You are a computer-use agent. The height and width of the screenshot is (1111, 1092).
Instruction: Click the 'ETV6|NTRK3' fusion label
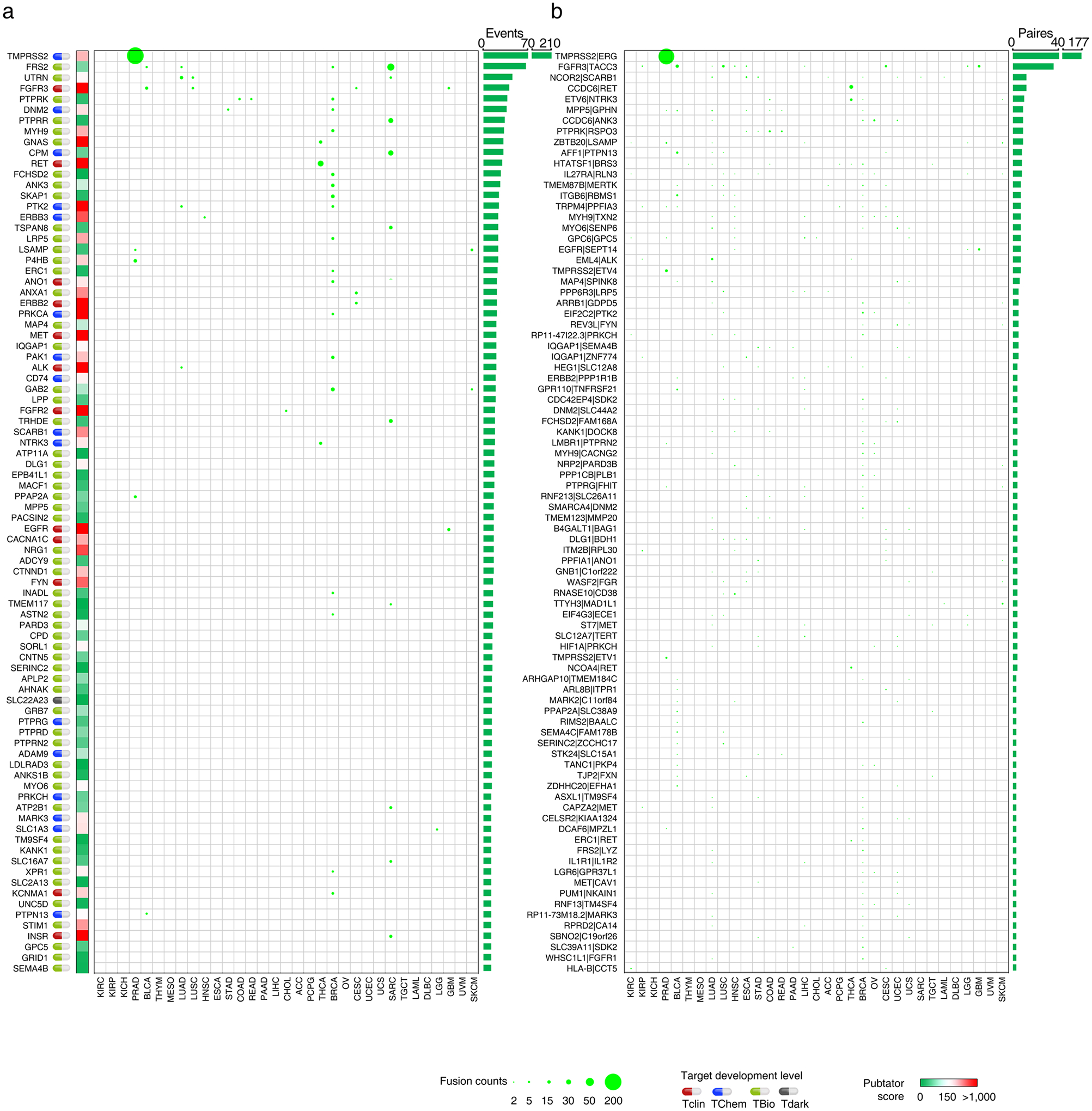tap(591, 99)
